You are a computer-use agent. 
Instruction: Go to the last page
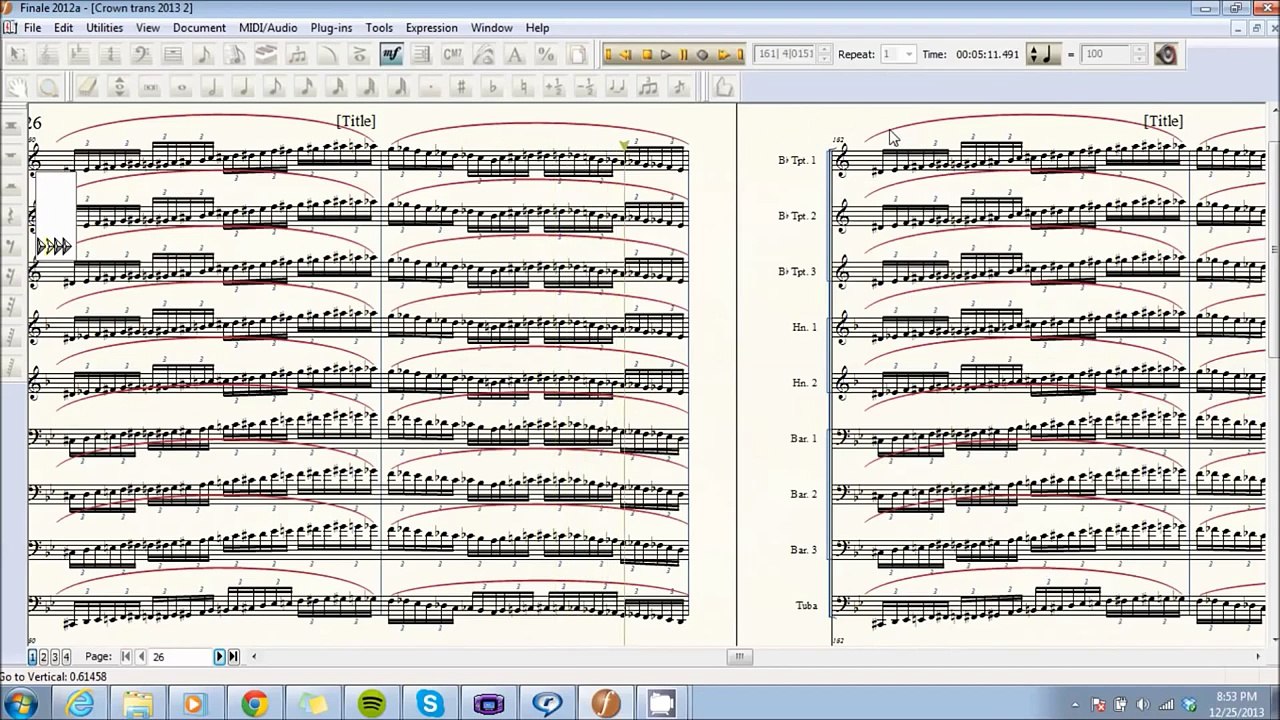tap(233, 657)
